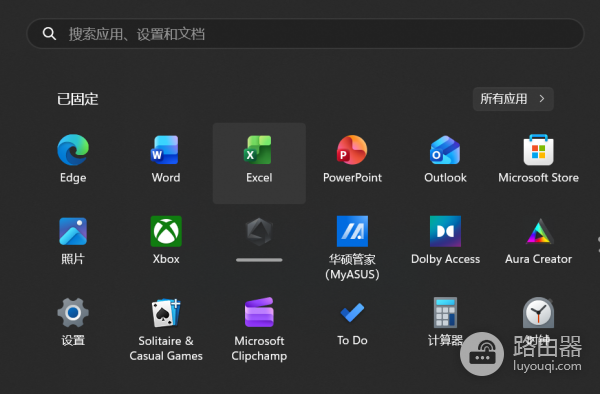This screenshot has height=394, width=600.
Task: Open the clock app icon
Action: click(538, 313)
